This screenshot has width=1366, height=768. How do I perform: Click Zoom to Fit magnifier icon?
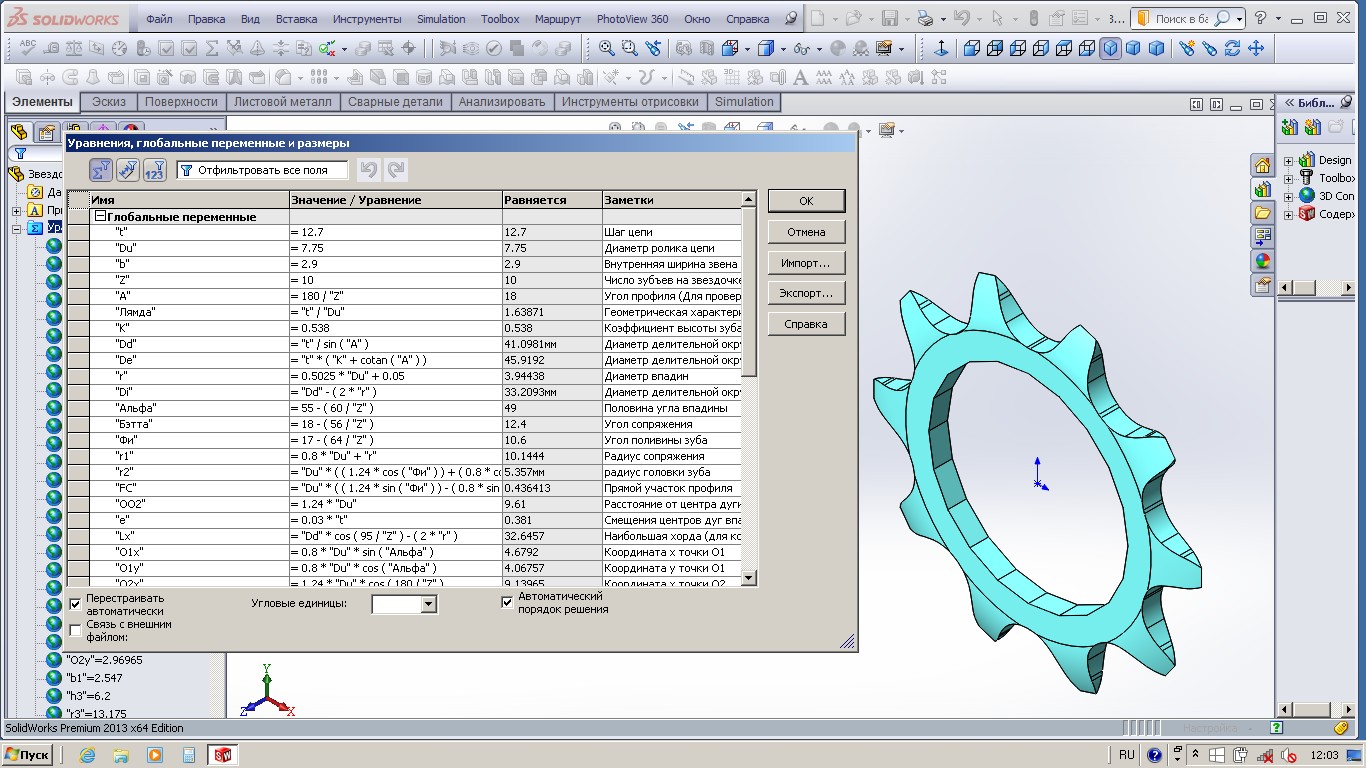[607, 48]
